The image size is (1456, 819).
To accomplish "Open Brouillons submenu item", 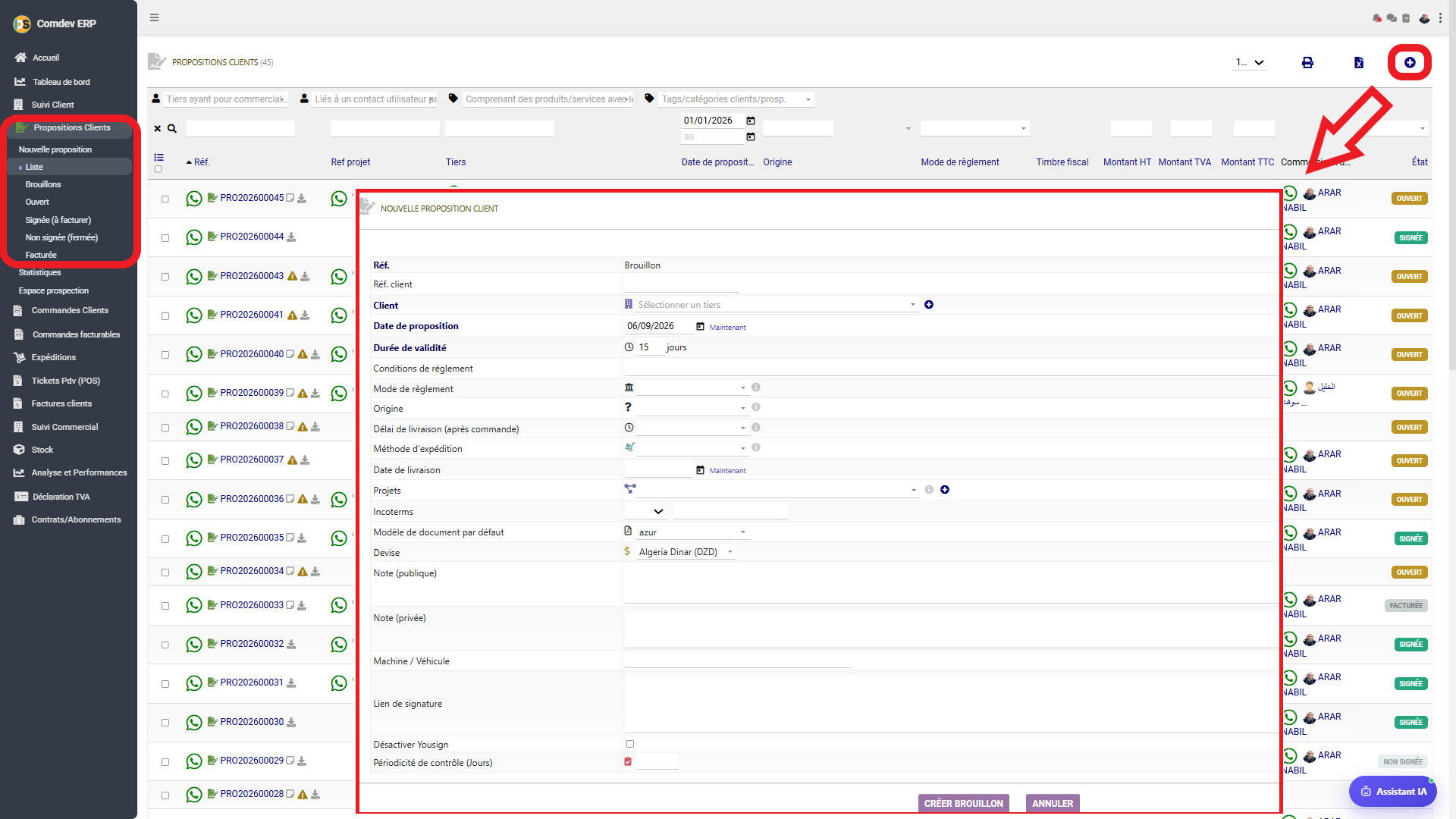I will click(x=43, y=184).
